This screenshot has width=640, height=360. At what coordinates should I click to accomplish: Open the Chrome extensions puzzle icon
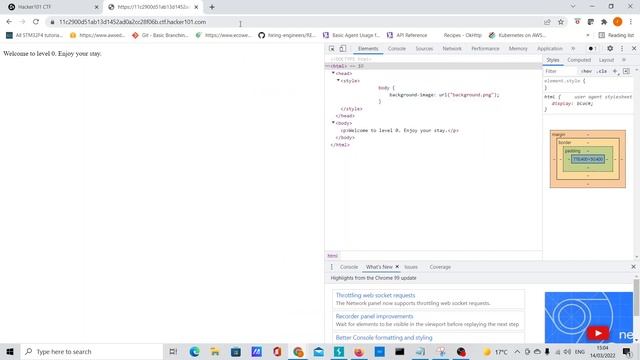coord(604,22)
